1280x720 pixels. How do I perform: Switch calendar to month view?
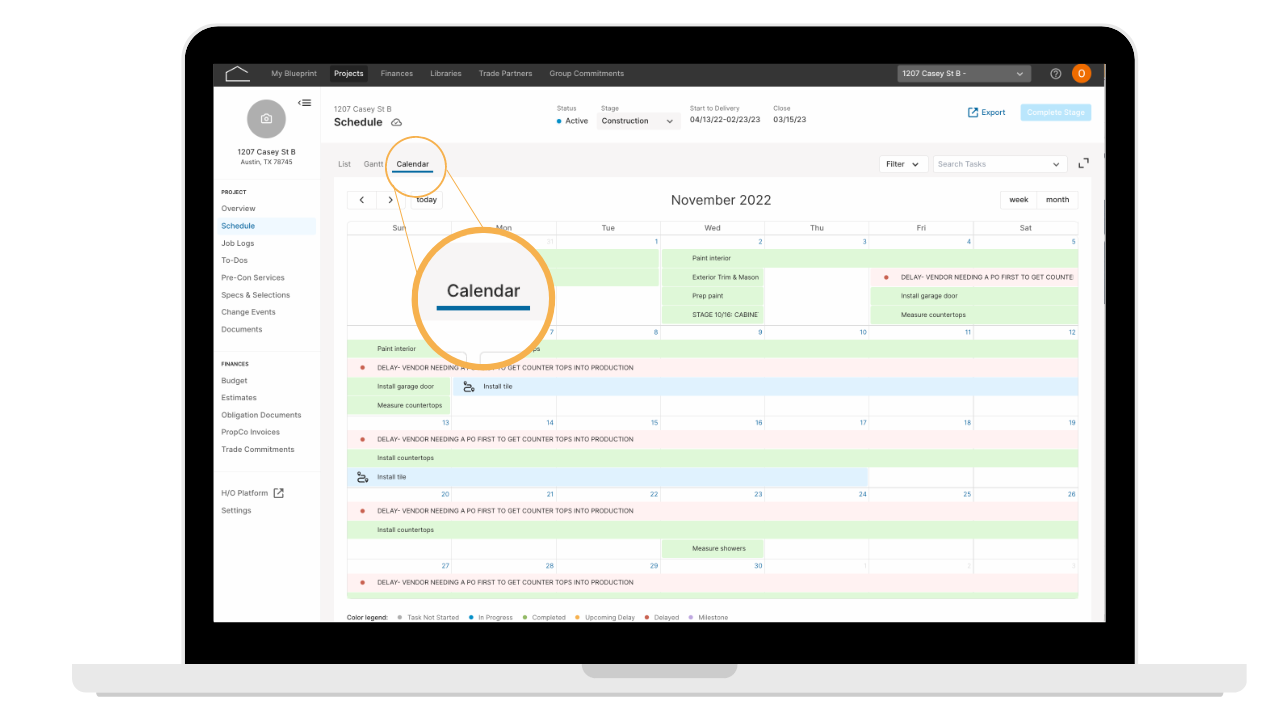point(1058,200)
